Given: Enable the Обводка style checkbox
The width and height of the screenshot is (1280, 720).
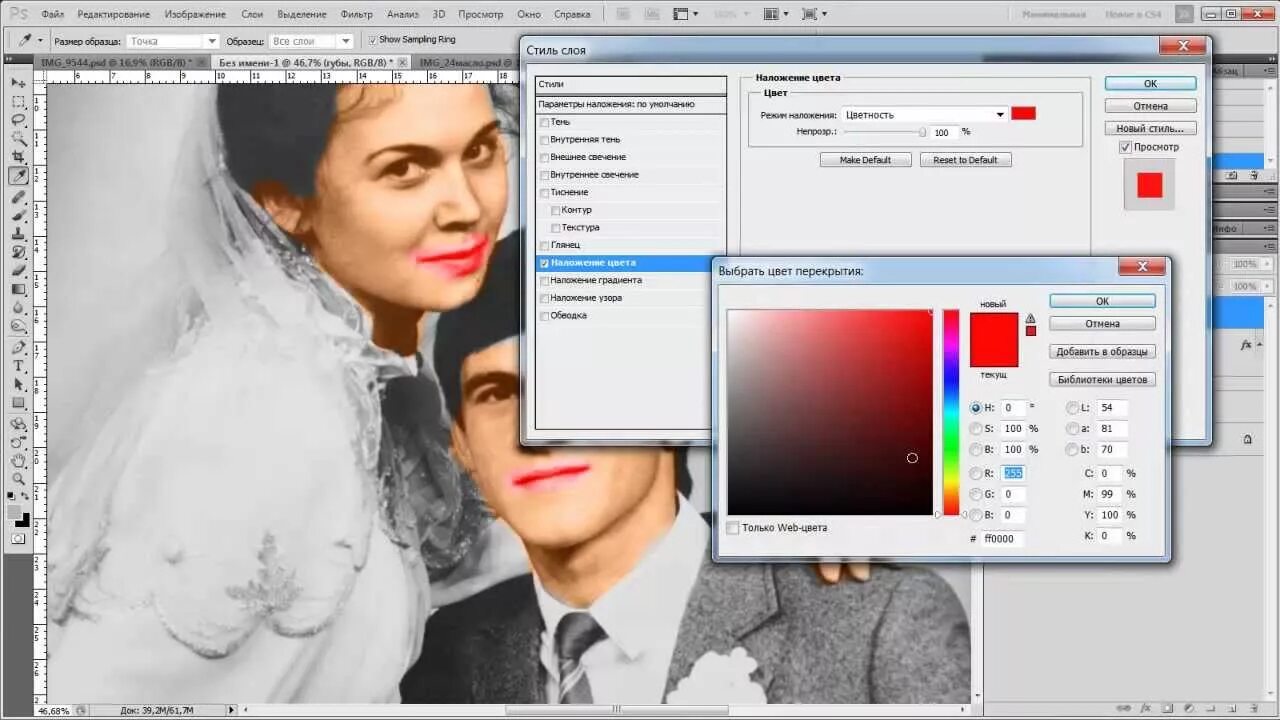Looking at the screenshot, I should click(544, 316).
